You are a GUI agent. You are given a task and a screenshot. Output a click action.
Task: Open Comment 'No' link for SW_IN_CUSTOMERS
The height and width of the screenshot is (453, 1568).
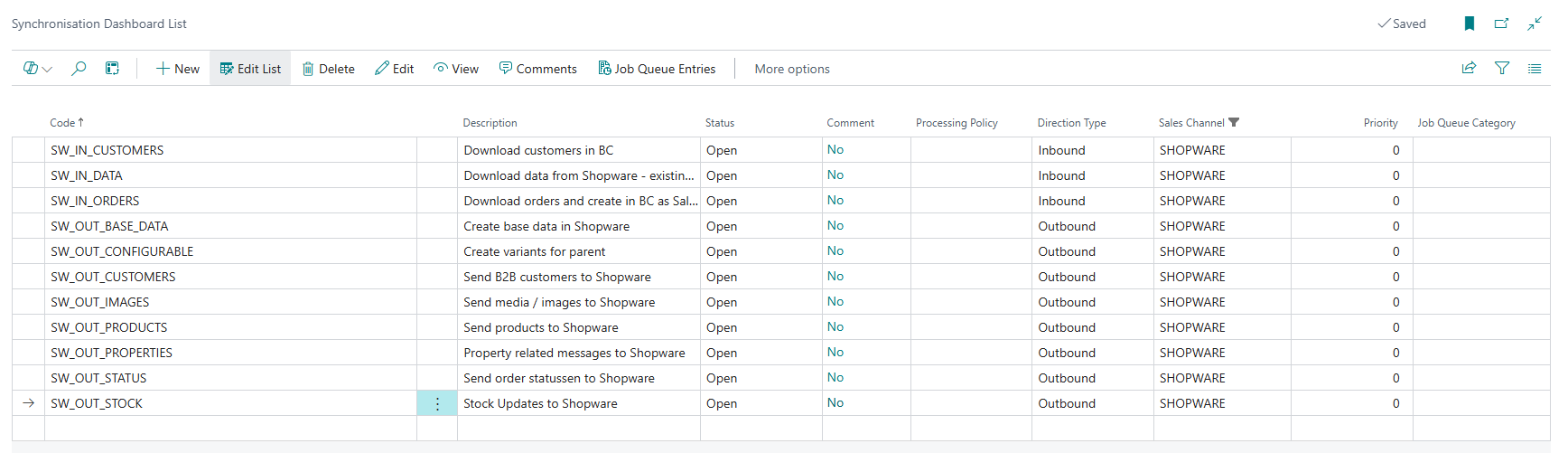point(835,149)
